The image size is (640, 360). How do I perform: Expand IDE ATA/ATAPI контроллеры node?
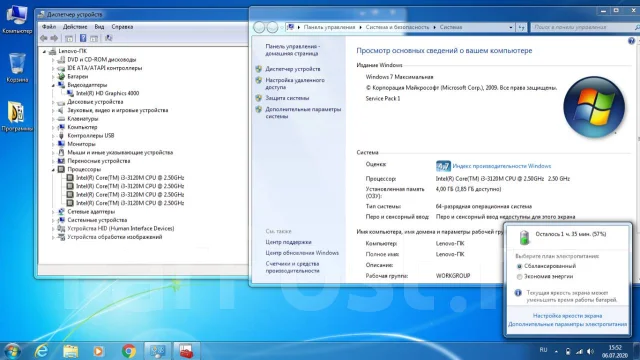coord(53,68)
